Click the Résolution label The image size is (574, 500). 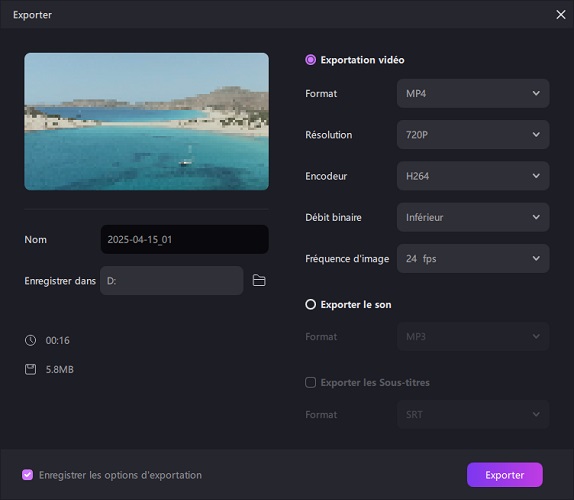click(x=328, y=135)
